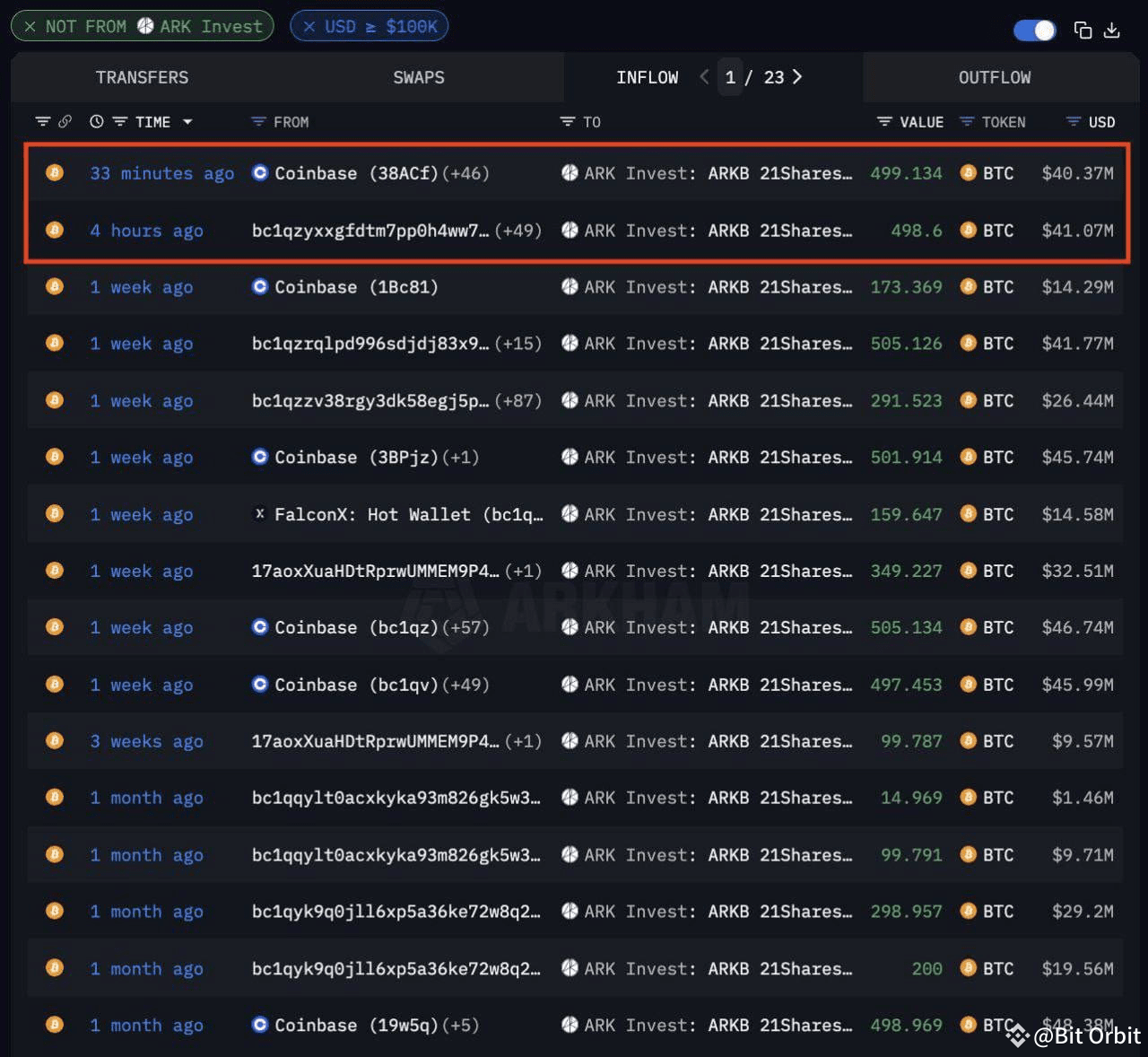This screenshot has height=1057, width=1148.
Task: Edit the current page number field
Action: pyautogui.click(x=730, y=77)
